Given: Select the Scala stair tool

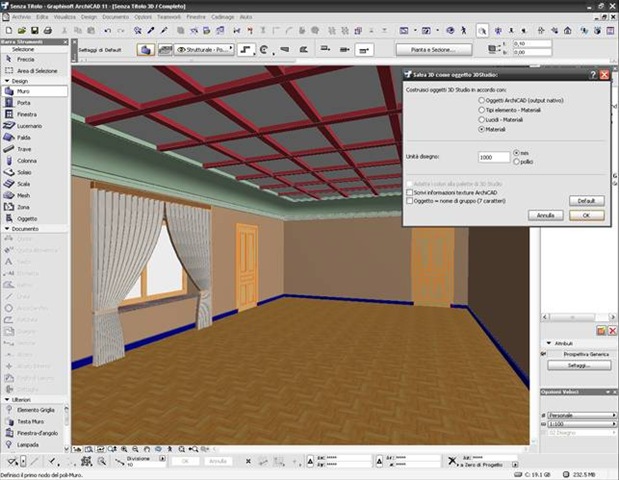Looking at the screenshot, I should [x=27, y=183].
